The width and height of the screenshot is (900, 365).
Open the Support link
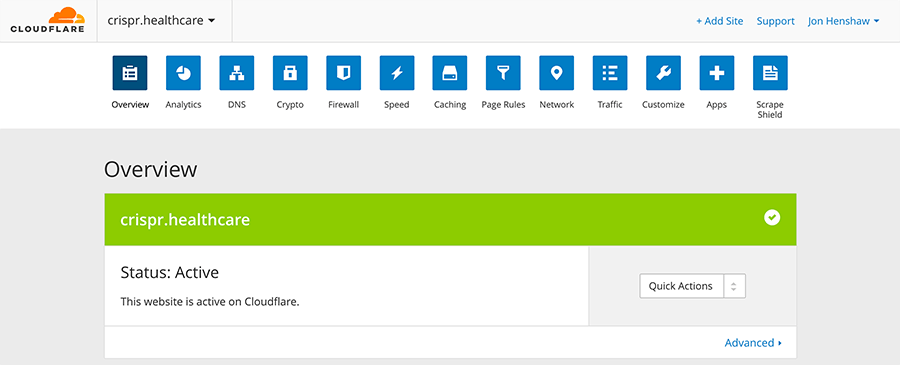pyautogui.click(x=775, y=21)
